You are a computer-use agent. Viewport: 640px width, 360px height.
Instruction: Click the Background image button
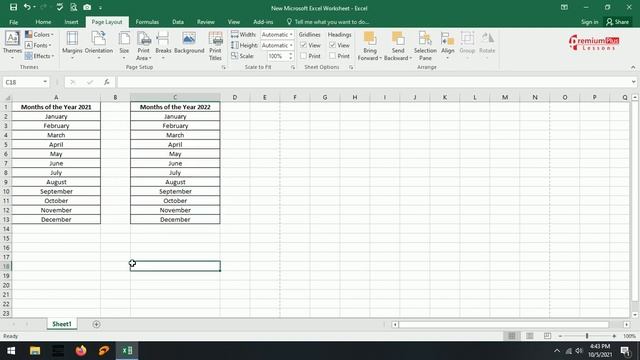point(189,43)
